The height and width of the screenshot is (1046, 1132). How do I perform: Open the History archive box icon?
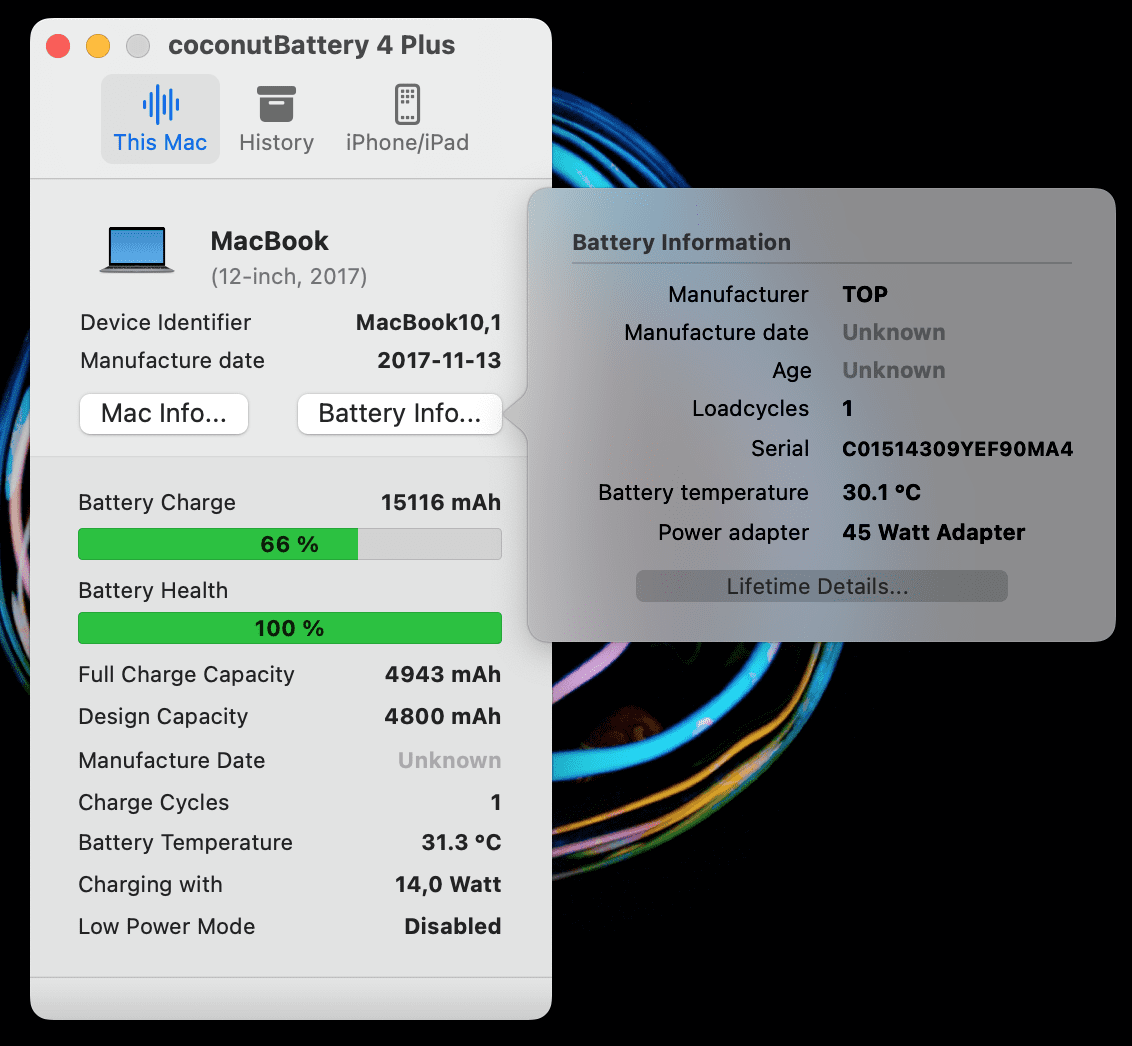click(277, 105)
